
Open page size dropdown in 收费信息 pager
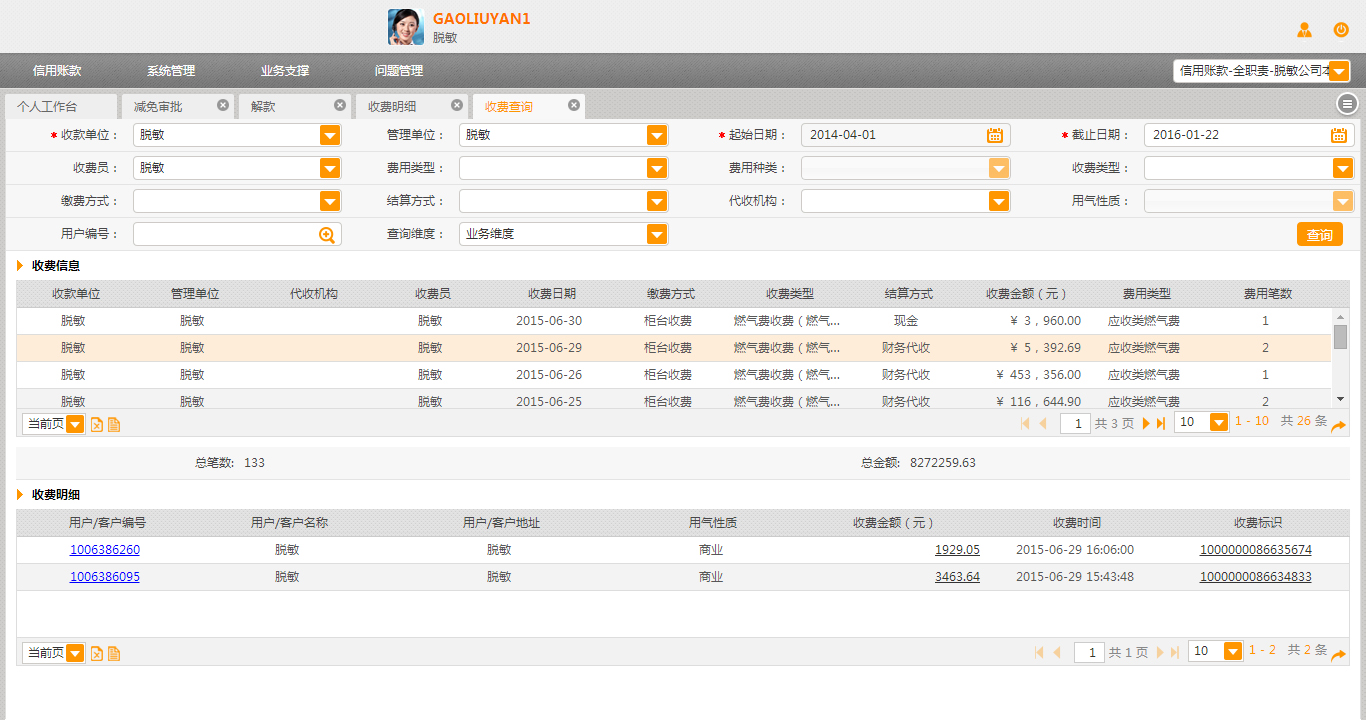coord(1219,422)
